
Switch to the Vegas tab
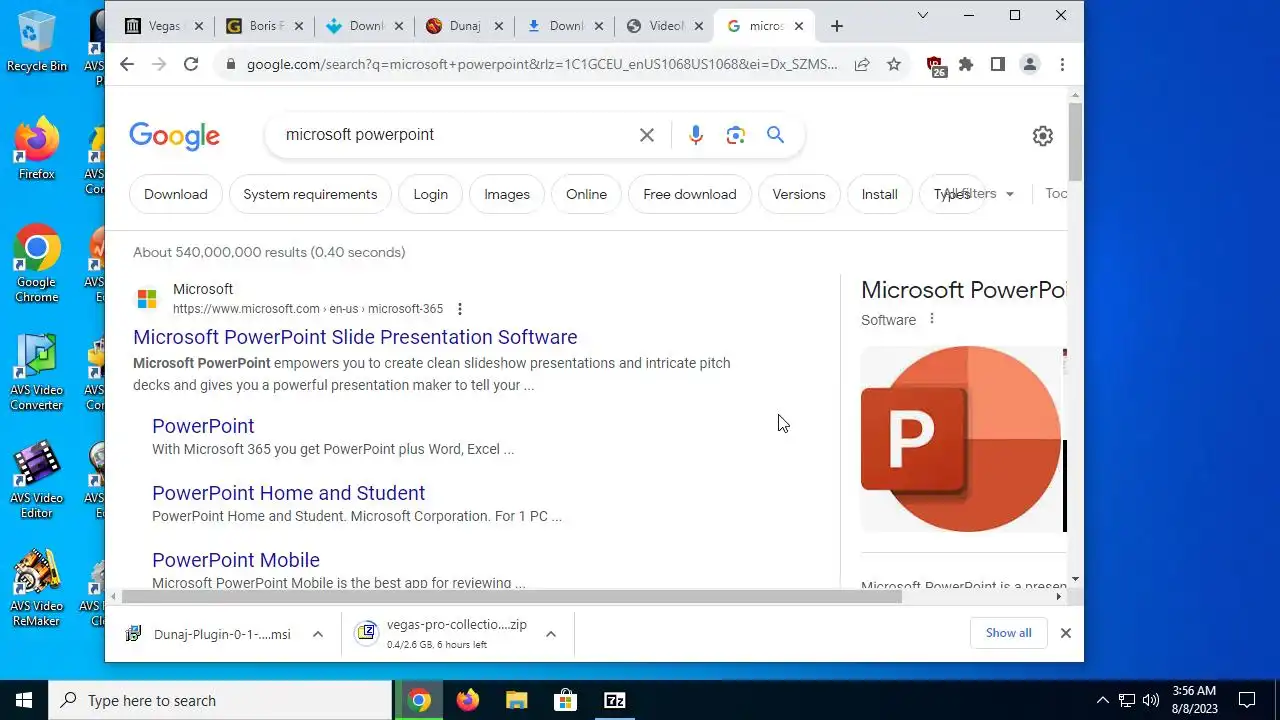point(164,26)
